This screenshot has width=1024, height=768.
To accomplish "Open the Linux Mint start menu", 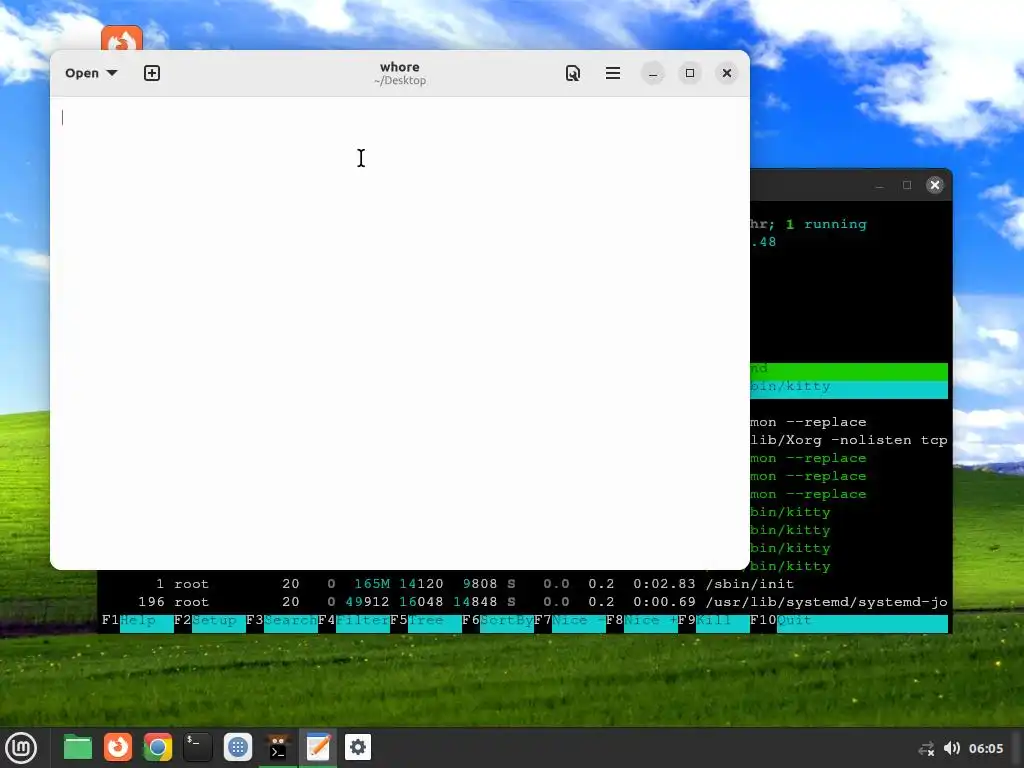I will click(x=21, y=748).
